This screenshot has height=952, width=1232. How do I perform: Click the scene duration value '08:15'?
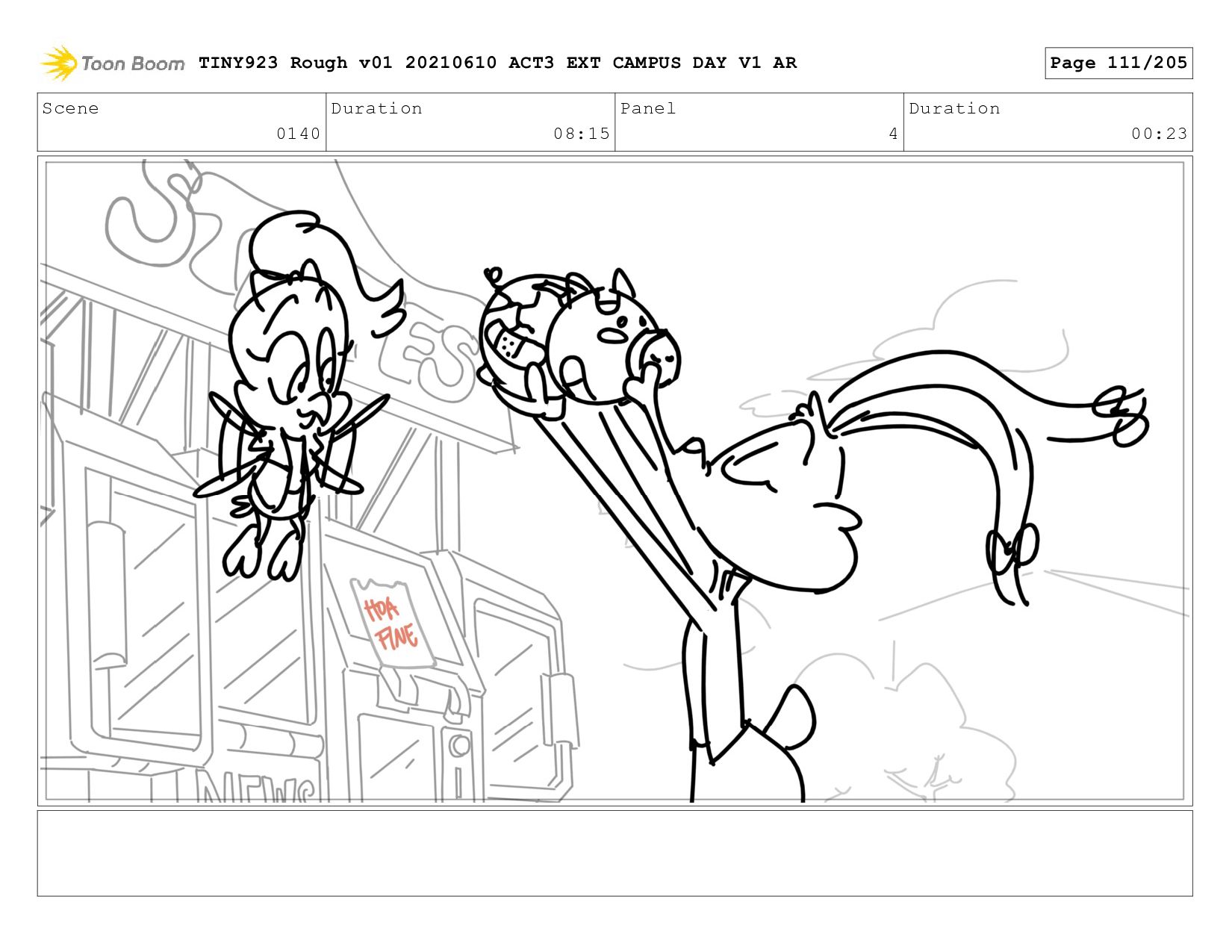[x=582, y=134]
